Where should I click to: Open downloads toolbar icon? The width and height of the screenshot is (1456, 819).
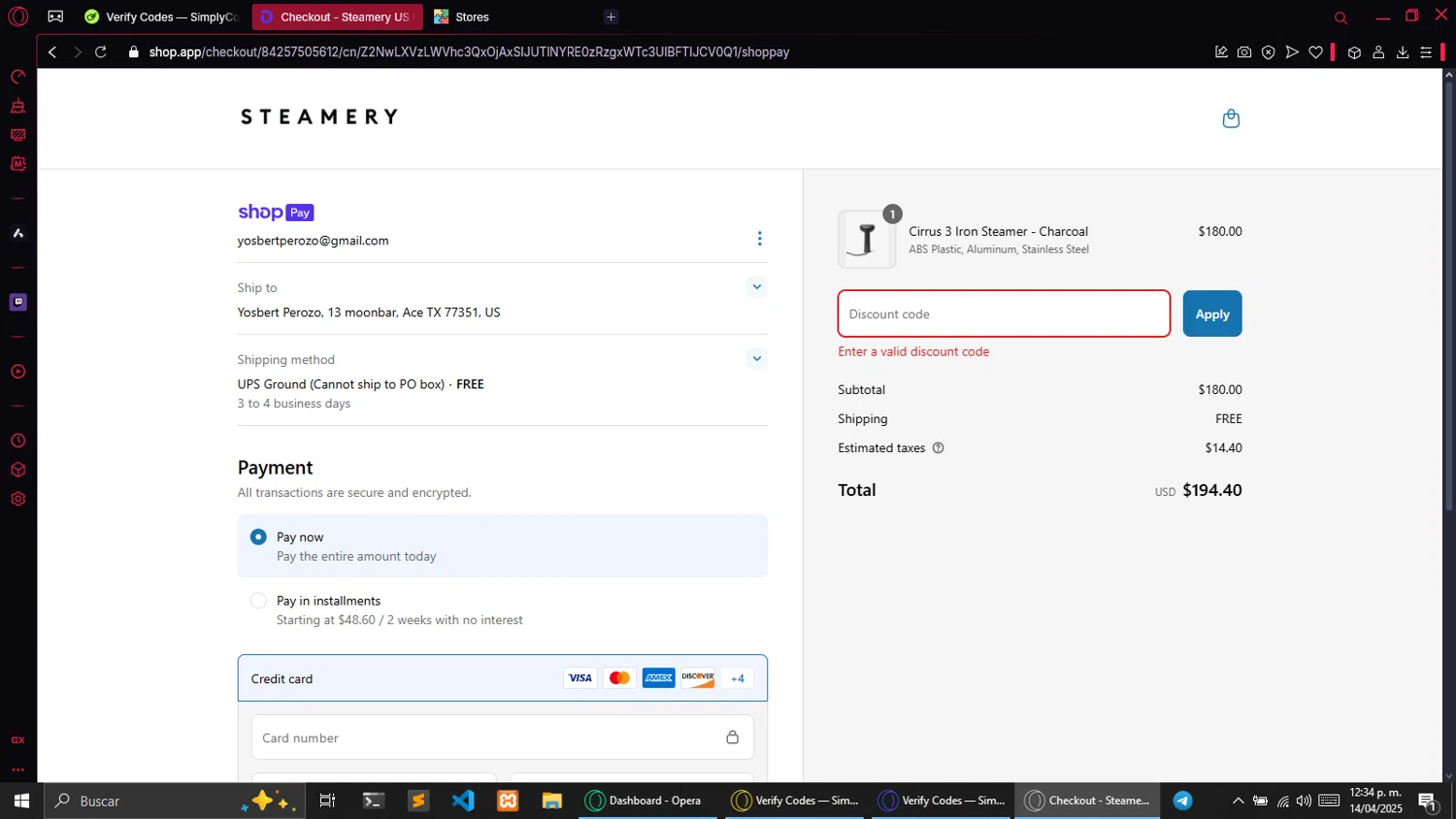1403,52
